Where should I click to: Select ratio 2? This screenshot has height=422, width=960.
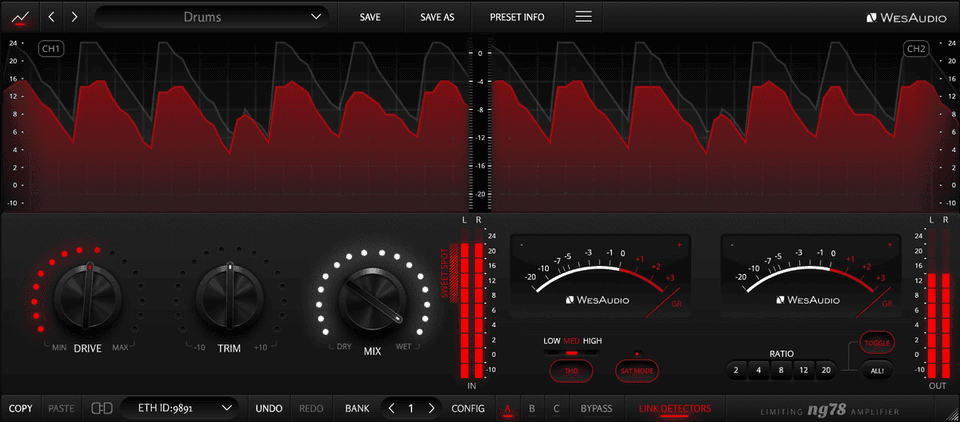tap(736, 370)
